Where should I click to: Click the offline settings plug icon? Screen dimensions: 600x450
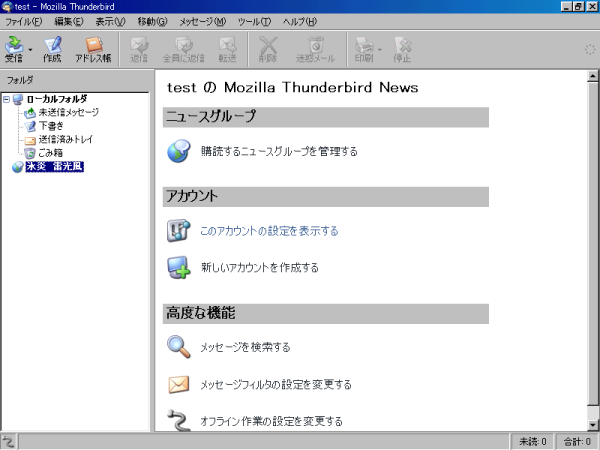pos(179,420)
